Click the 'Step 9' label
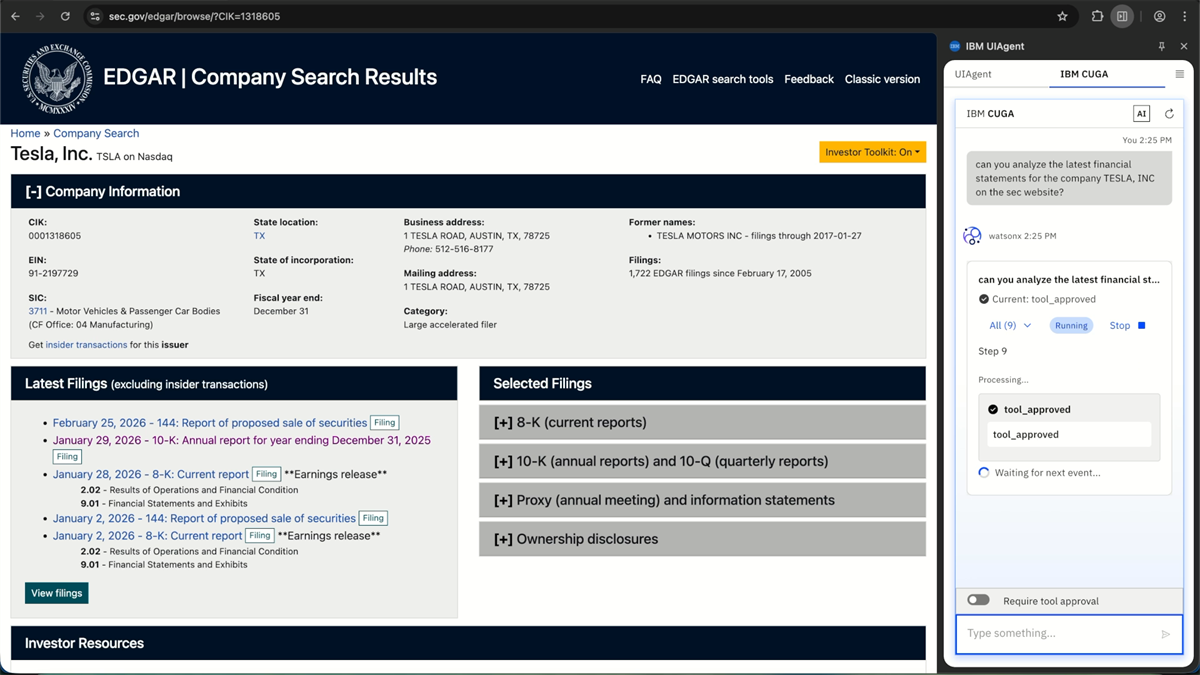 coord(993,351)
